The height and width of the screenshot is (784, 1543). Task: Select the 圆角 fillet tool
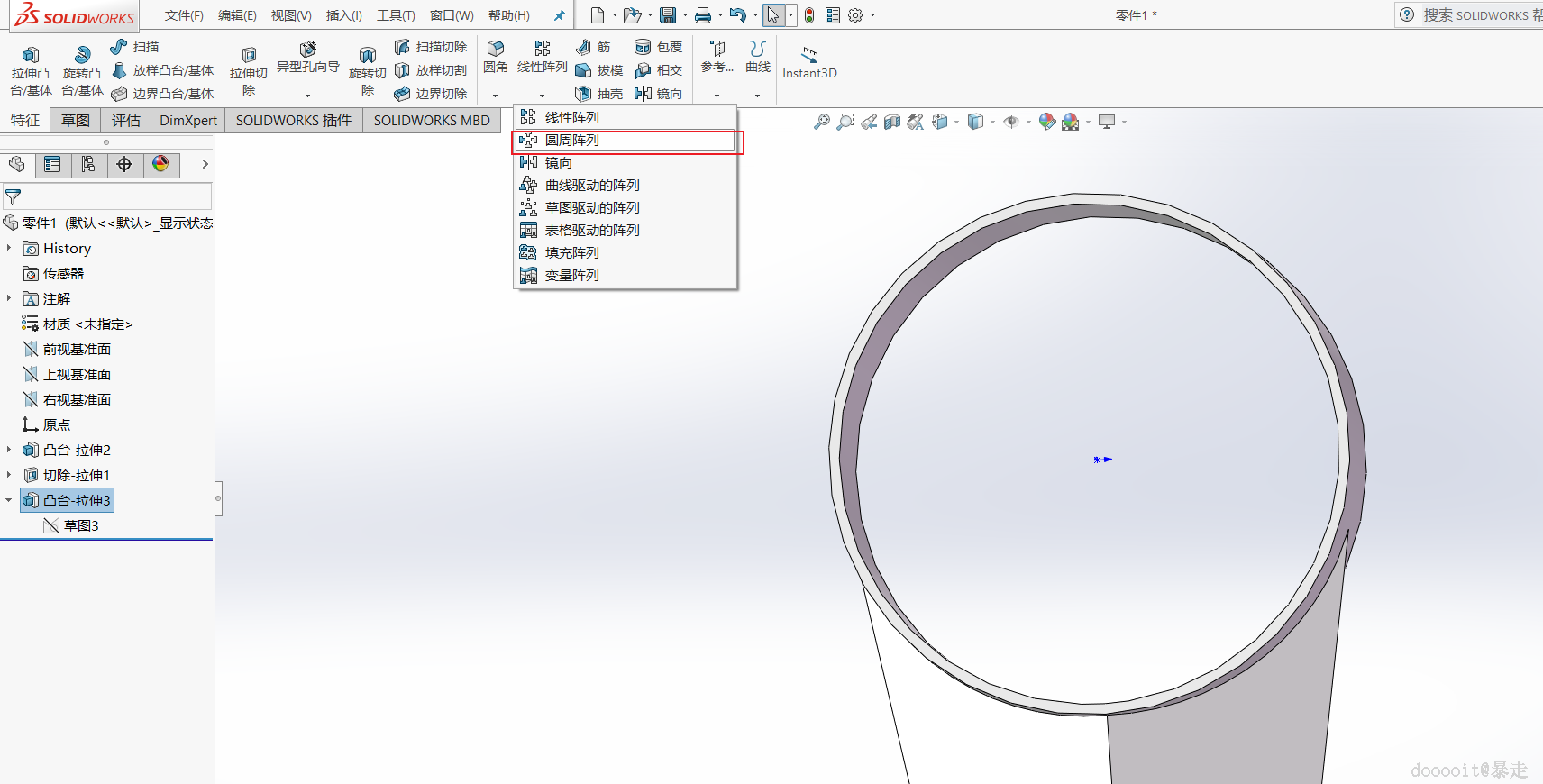point(495,50)
